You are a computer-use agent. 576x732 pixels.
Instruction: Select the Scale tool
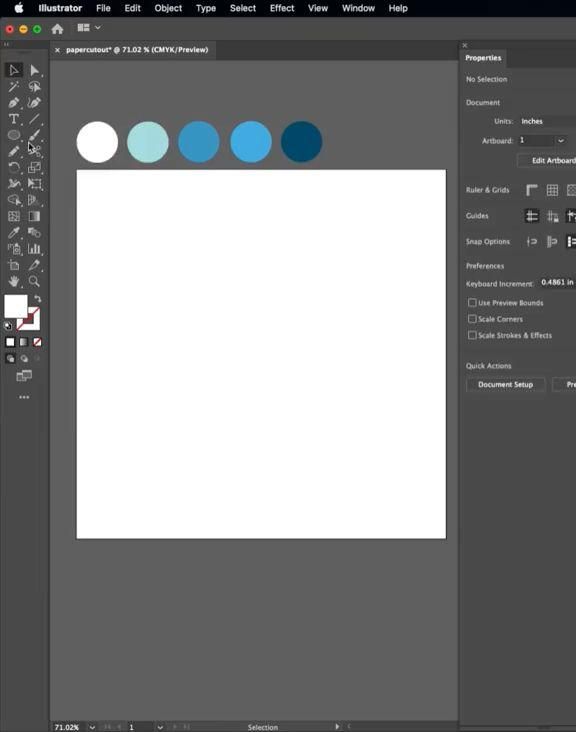35,167
